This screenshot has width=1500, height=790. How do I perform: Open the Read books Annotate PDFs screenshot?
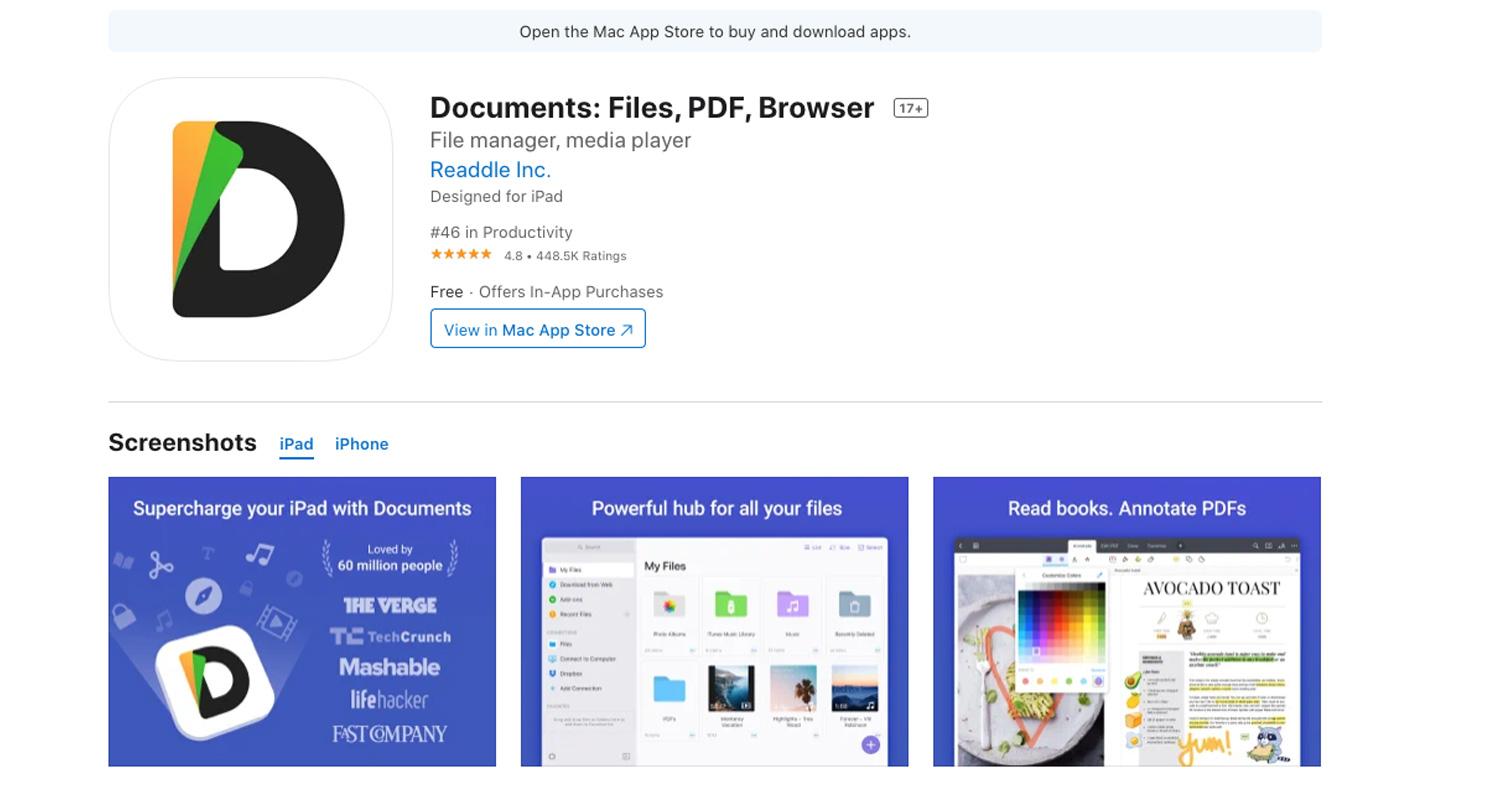click(x=1127, y=622)
